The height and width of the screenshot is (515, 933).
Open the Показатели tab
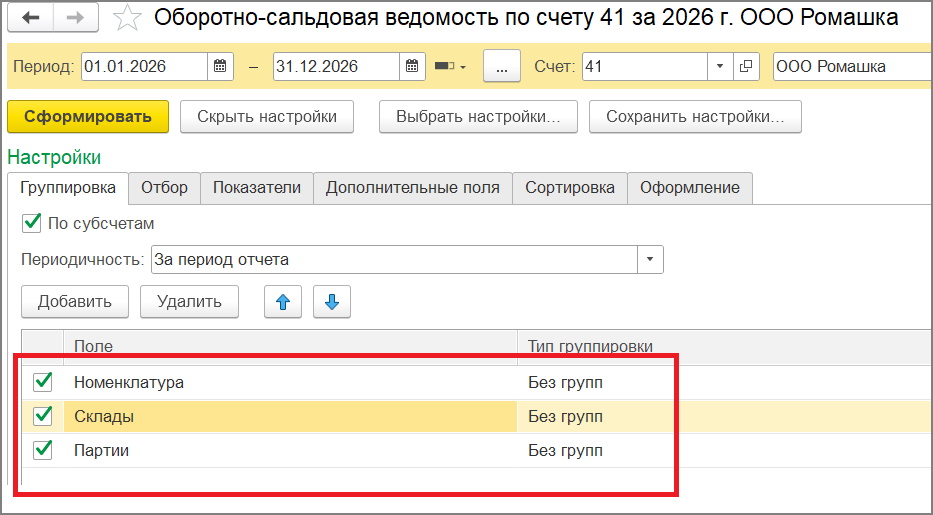[x=257, y=188]
